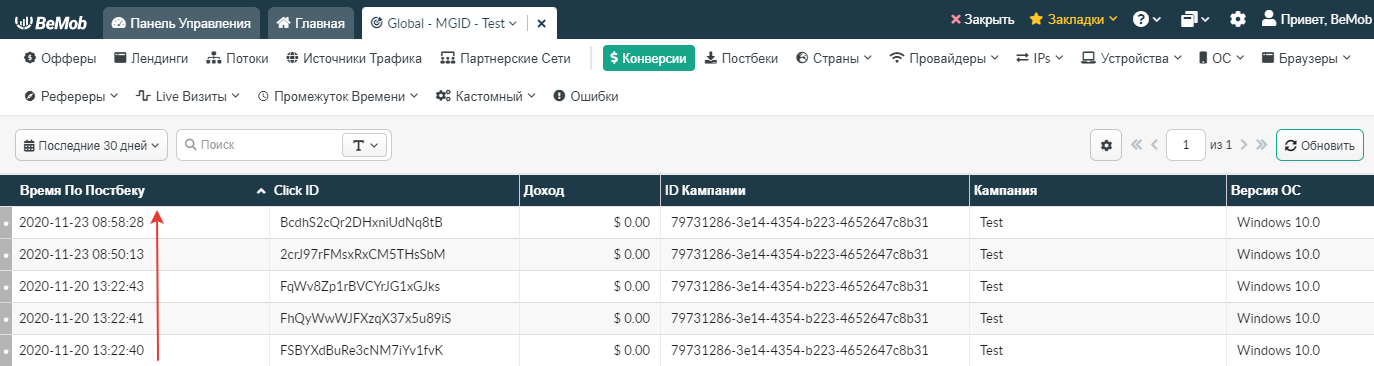The height and width of the screenshot is (366, 1374).
Task: Open the help question mark menu
Action: (1146, 19)
